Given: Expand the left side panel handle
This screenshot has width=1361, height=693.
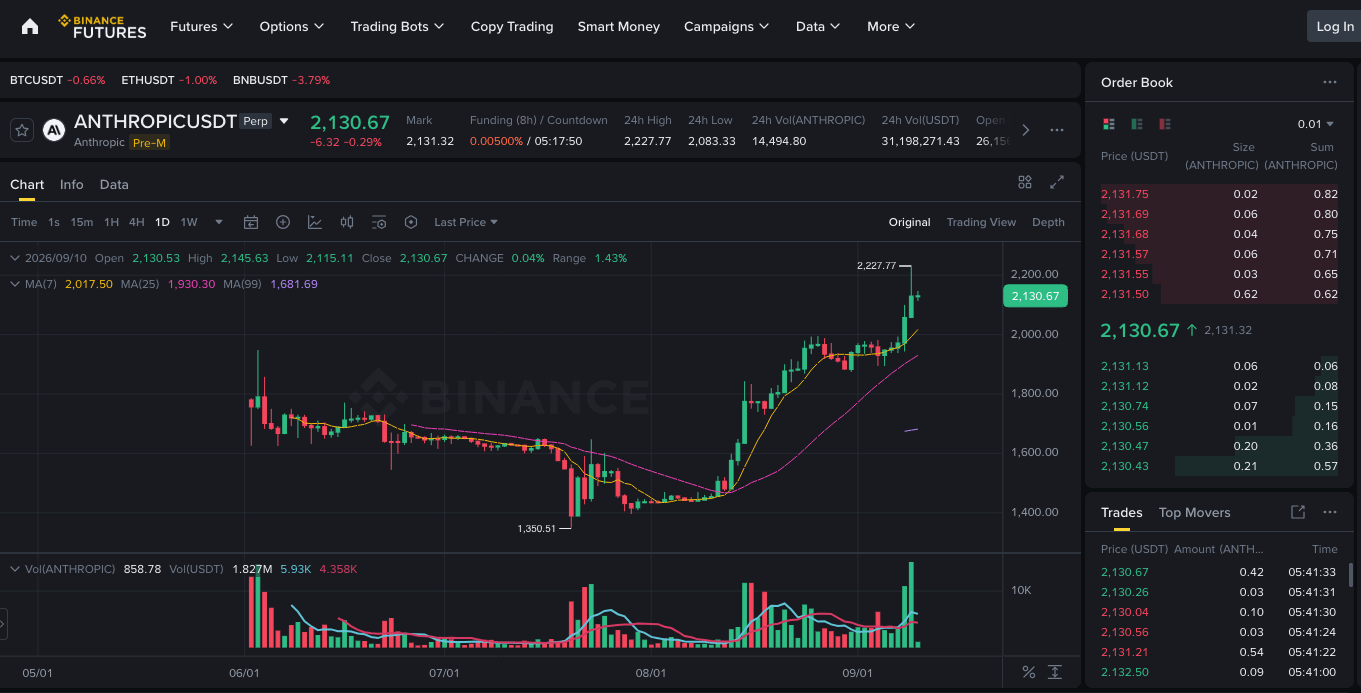Looking at the screenshot, I should coord(3,625).
